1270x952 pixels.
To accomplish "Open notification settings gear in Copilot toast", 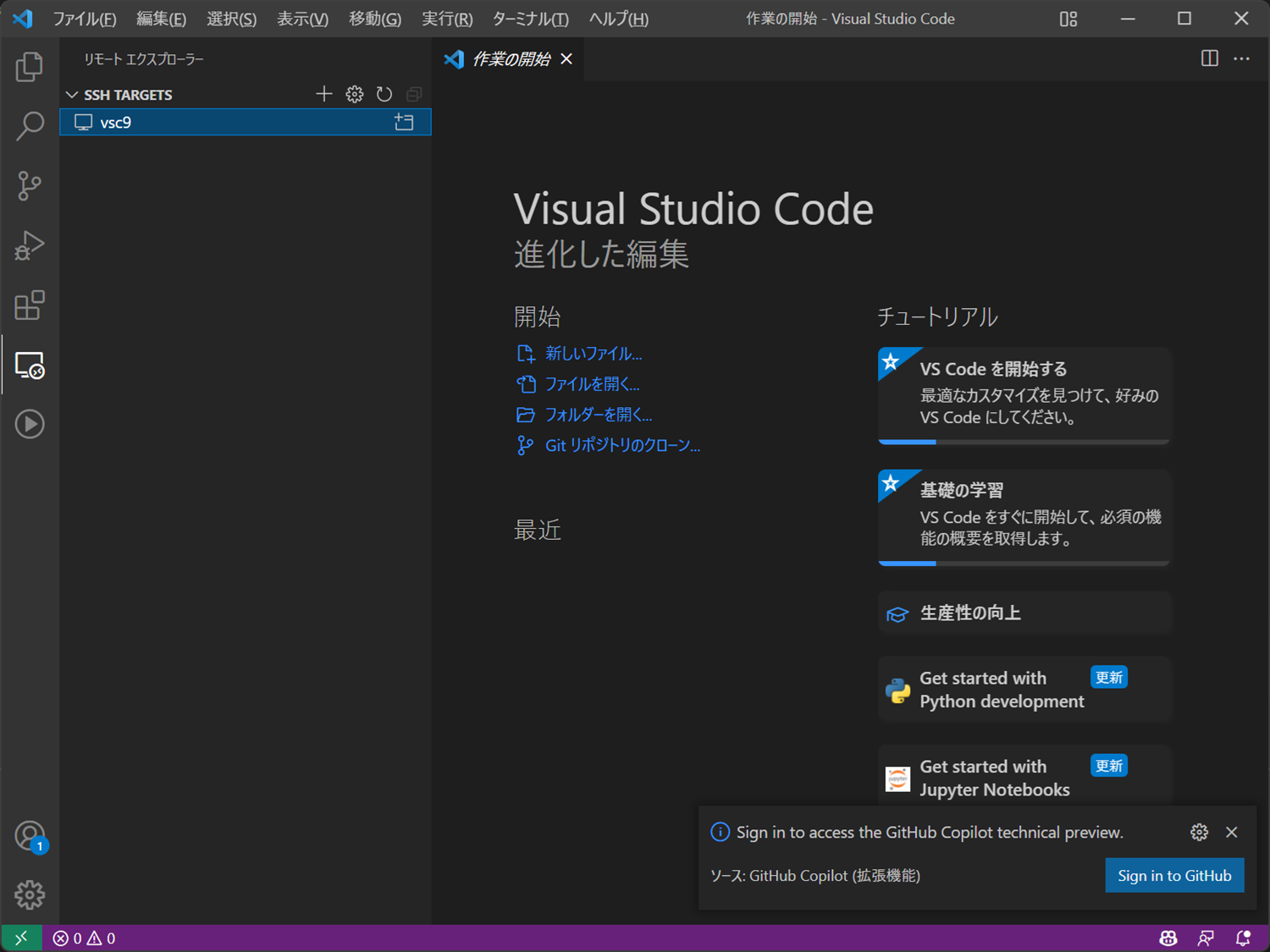I will pyautogui.click(x=1199, y=832).
